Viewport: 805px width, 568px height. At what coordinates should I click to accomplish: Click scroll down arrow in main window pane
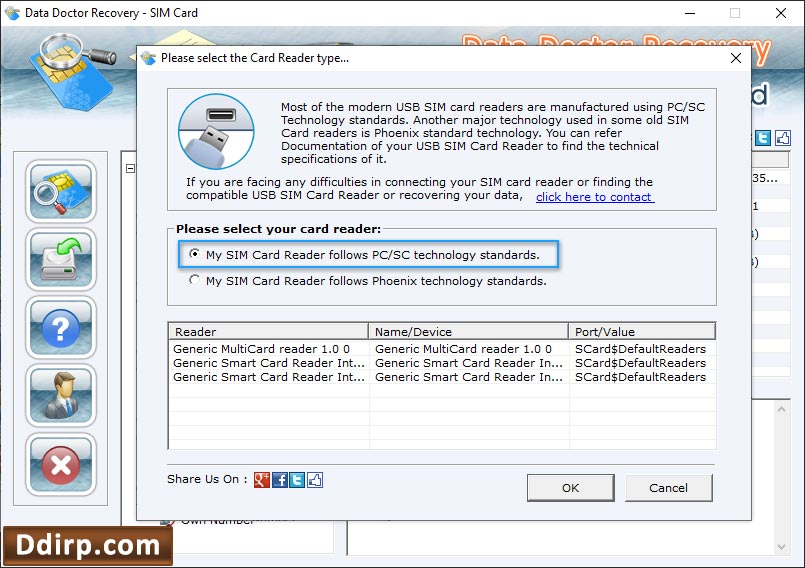click(781, 547)
